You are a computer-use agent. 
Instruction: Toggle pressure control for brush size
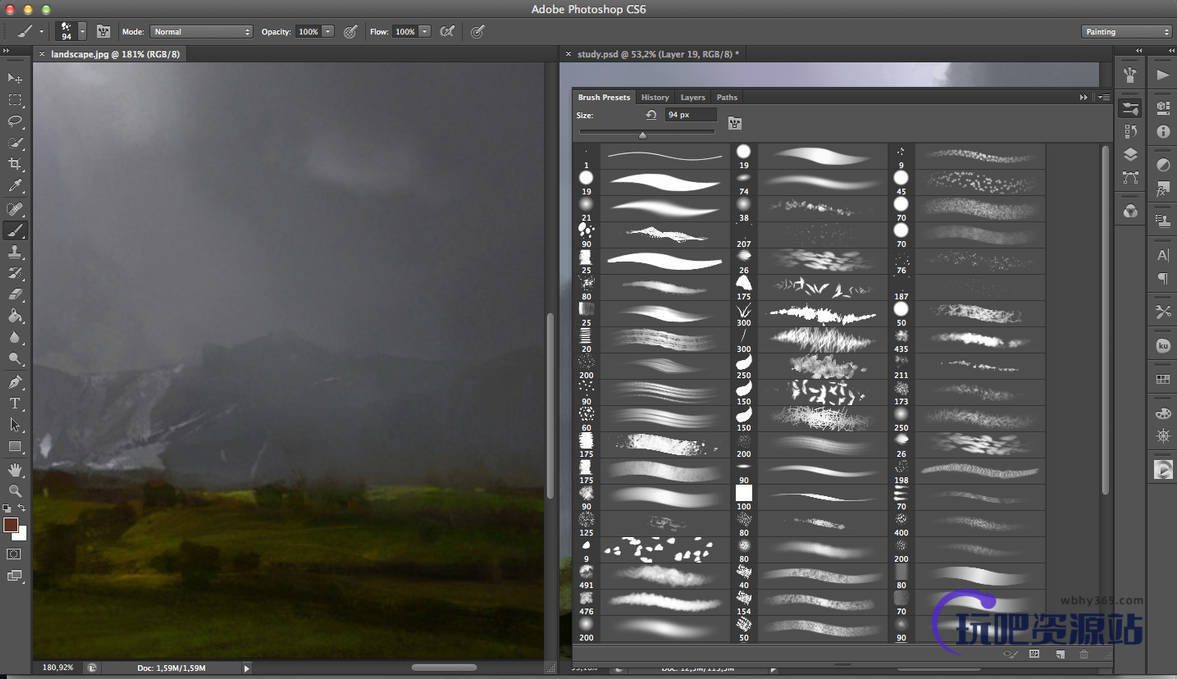[477, 32]
